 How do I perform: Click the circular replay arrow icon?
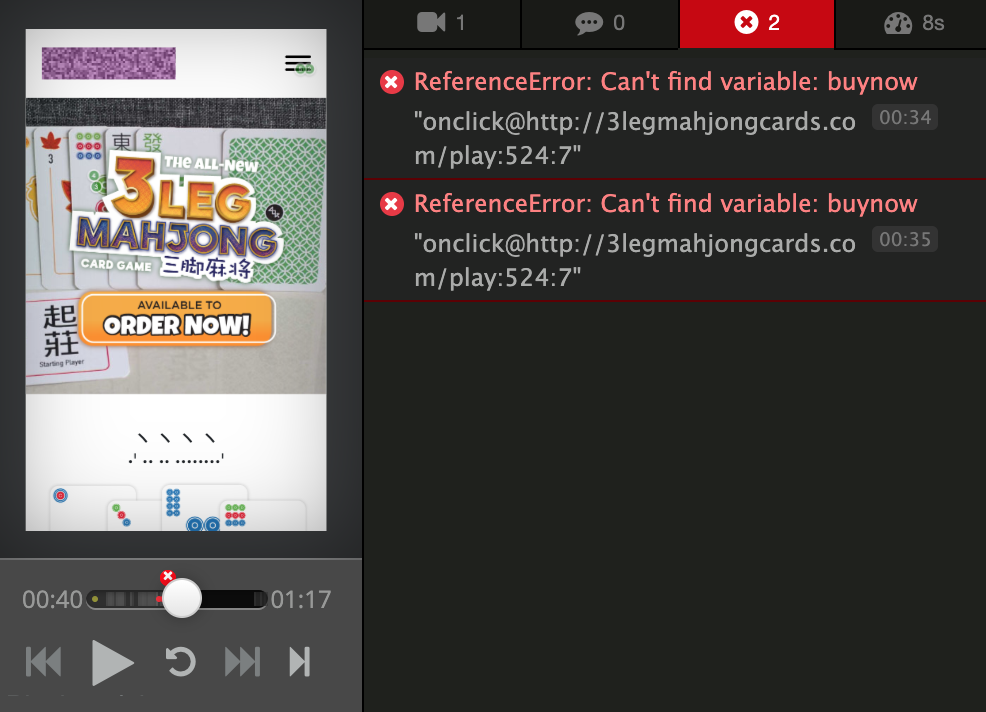pyautogui.click(x=180, y=662)
